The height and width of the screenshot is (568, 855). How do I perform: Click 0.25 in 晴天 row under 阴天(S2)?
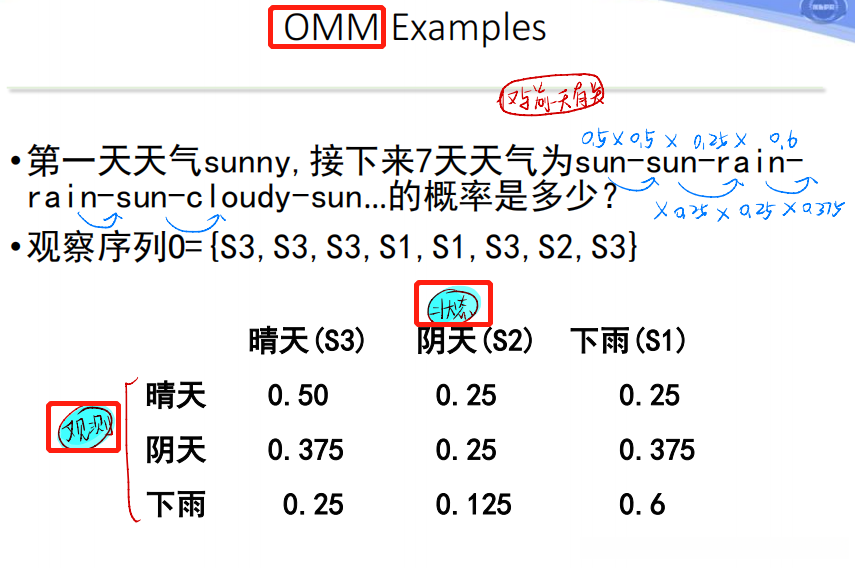466,395
